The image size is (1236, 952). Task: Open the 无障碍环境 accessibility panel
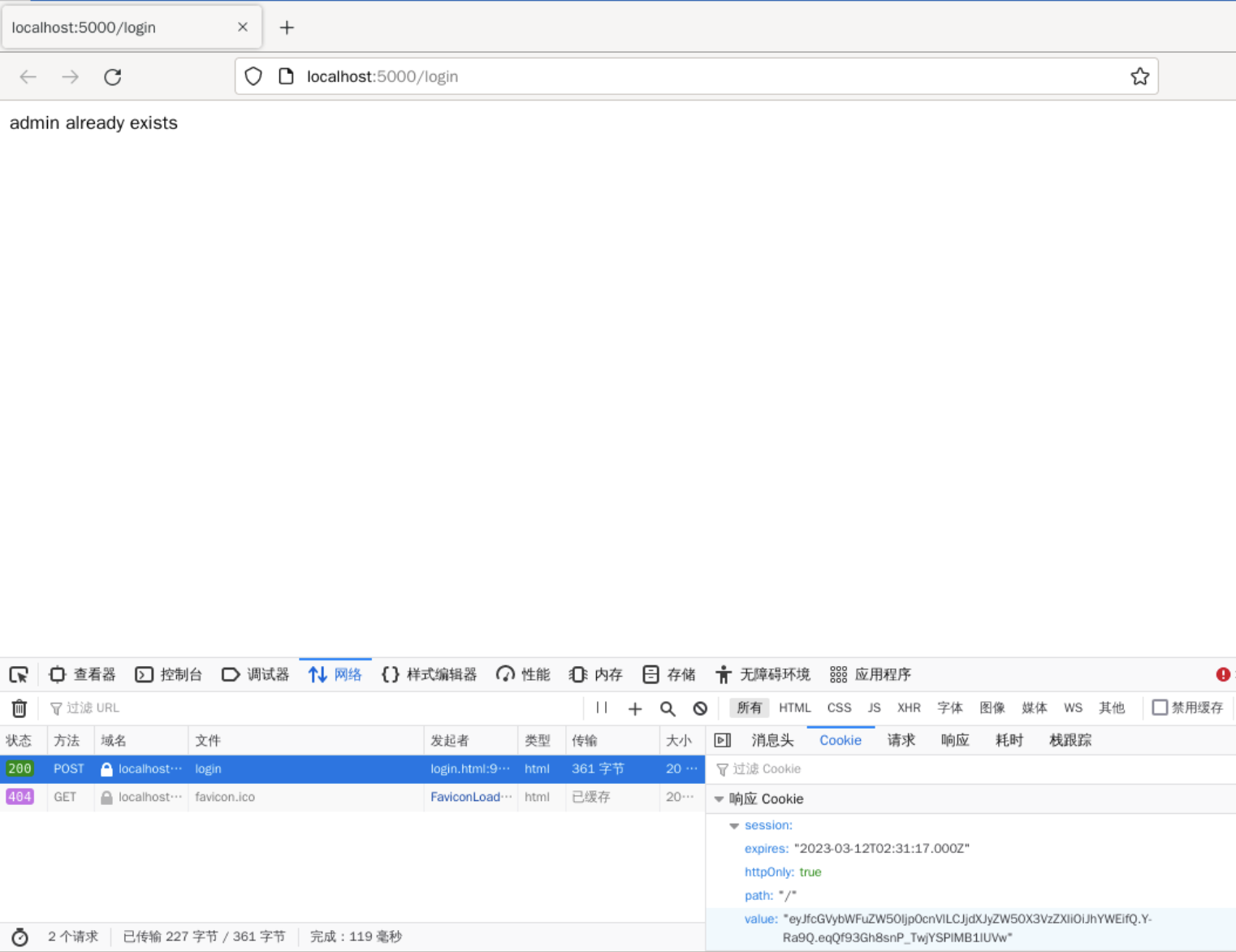point(763,674)
